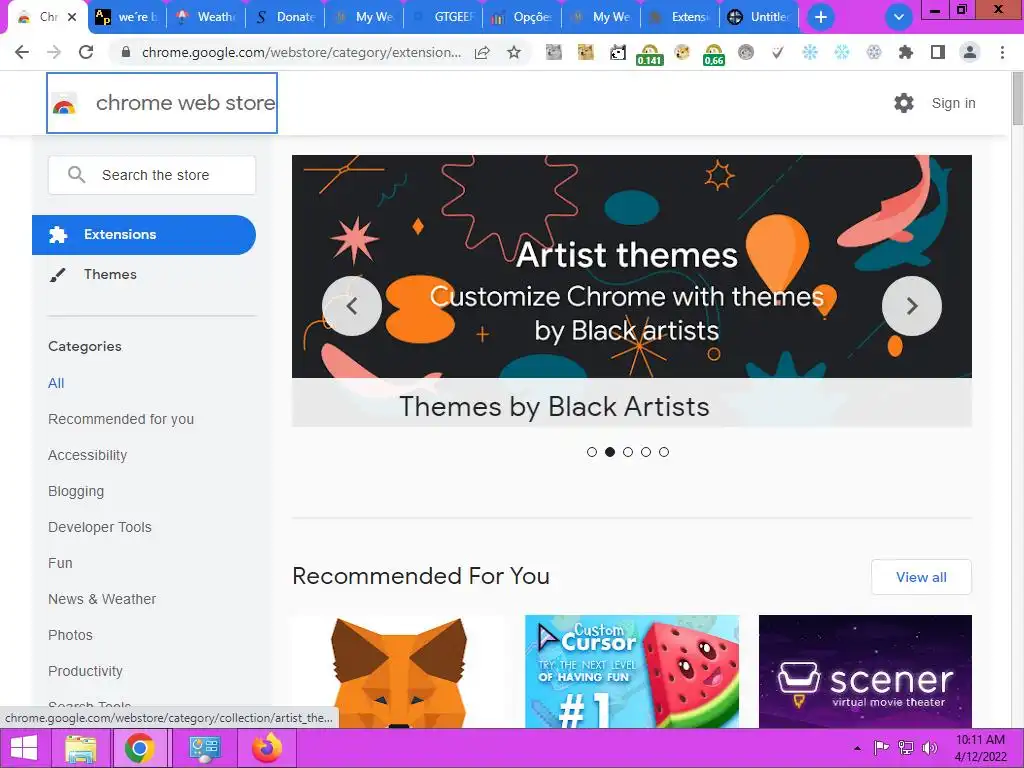The width and height of the screenshot is (1024, 768).
Task: Open the tab search dropdown arrow
Action: coord(899,17)
